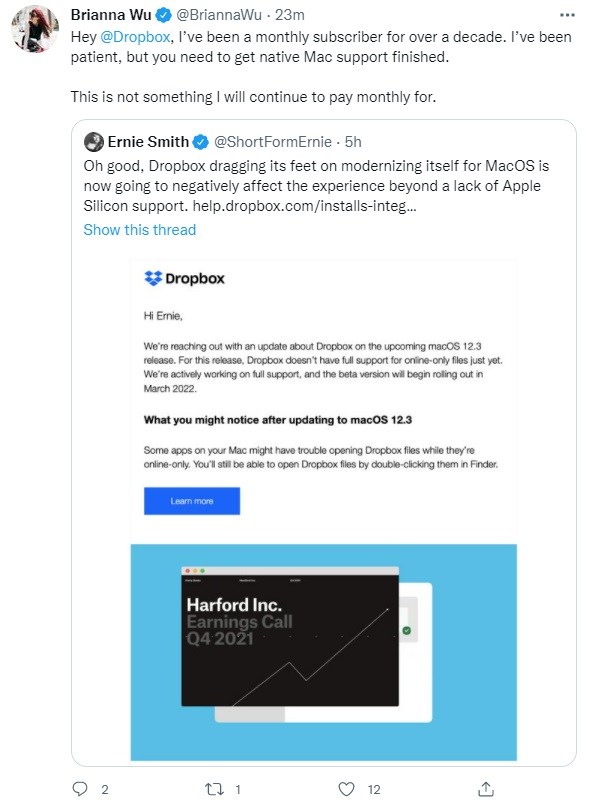Click Brianna Wu's verified badge
589x808 pixels.
163,15
